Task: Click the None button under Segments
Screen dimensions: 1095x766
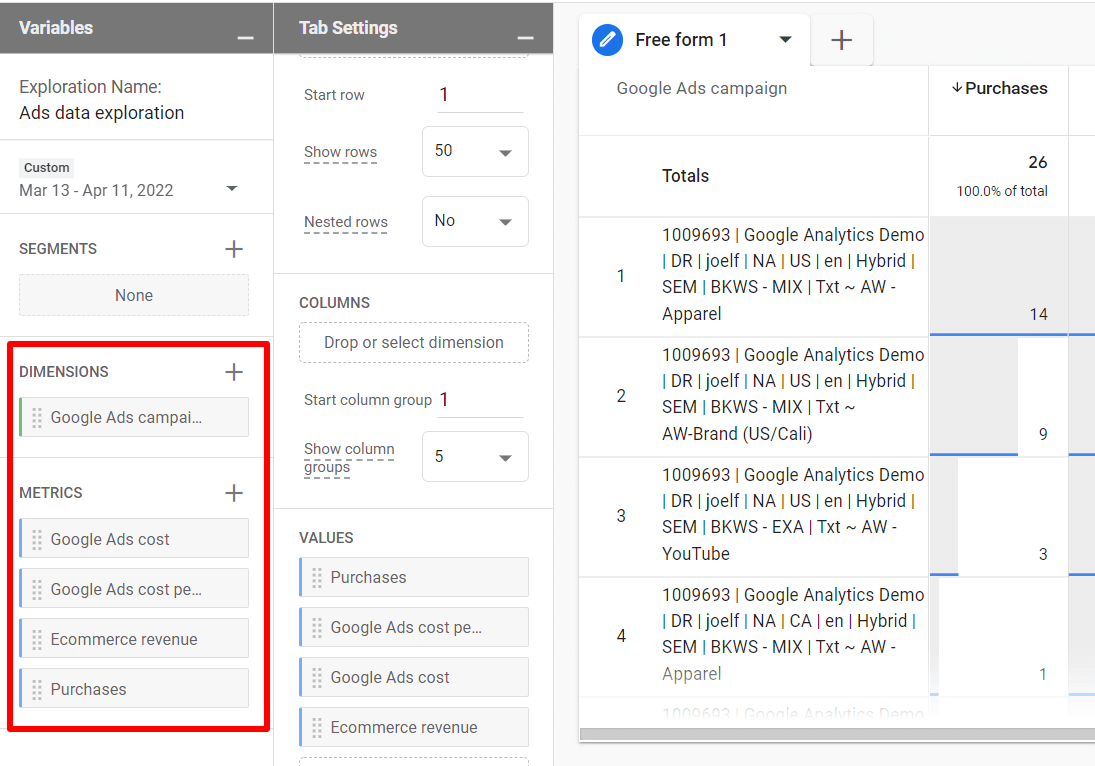Action: pyautogui.click(x=133, y=295)
